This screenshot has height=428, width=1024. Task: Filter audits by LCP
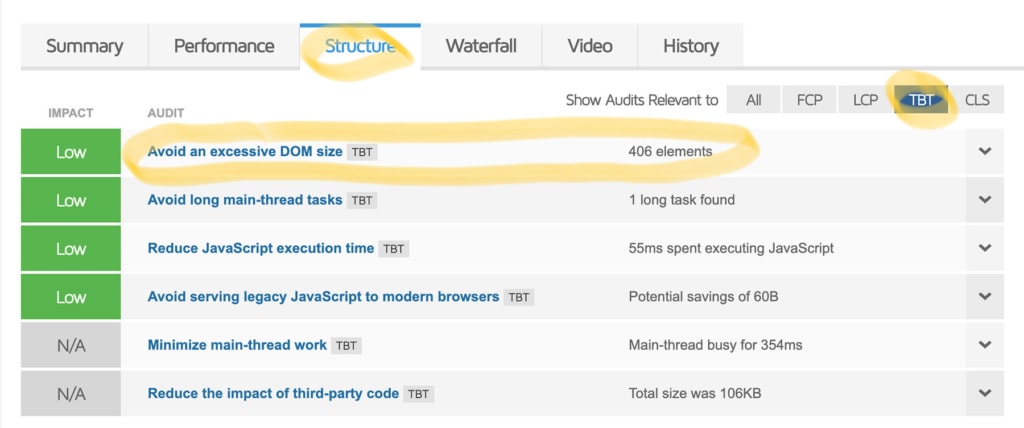[x=865, y=100]
